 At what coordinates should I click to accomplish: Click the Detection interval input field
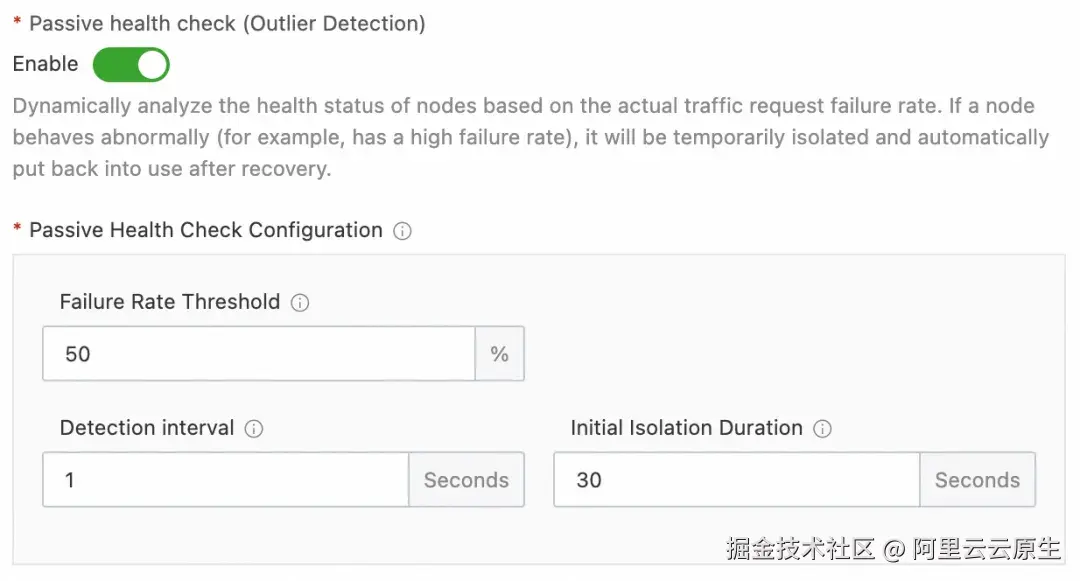[225, 480]
